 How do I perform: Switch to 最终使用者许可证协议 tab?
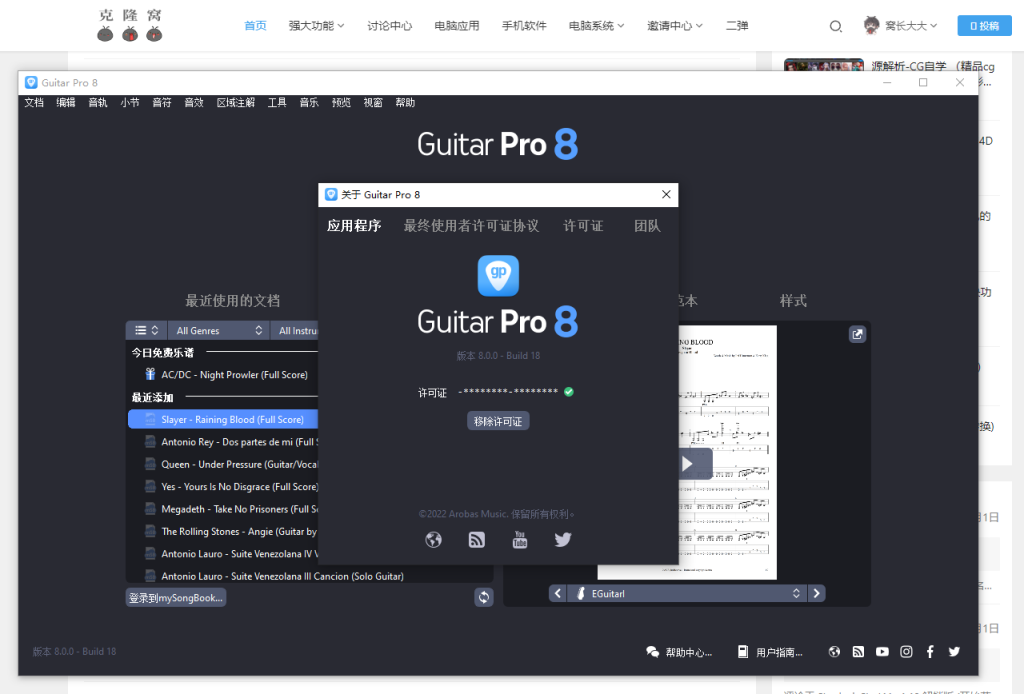pos(472,226)
